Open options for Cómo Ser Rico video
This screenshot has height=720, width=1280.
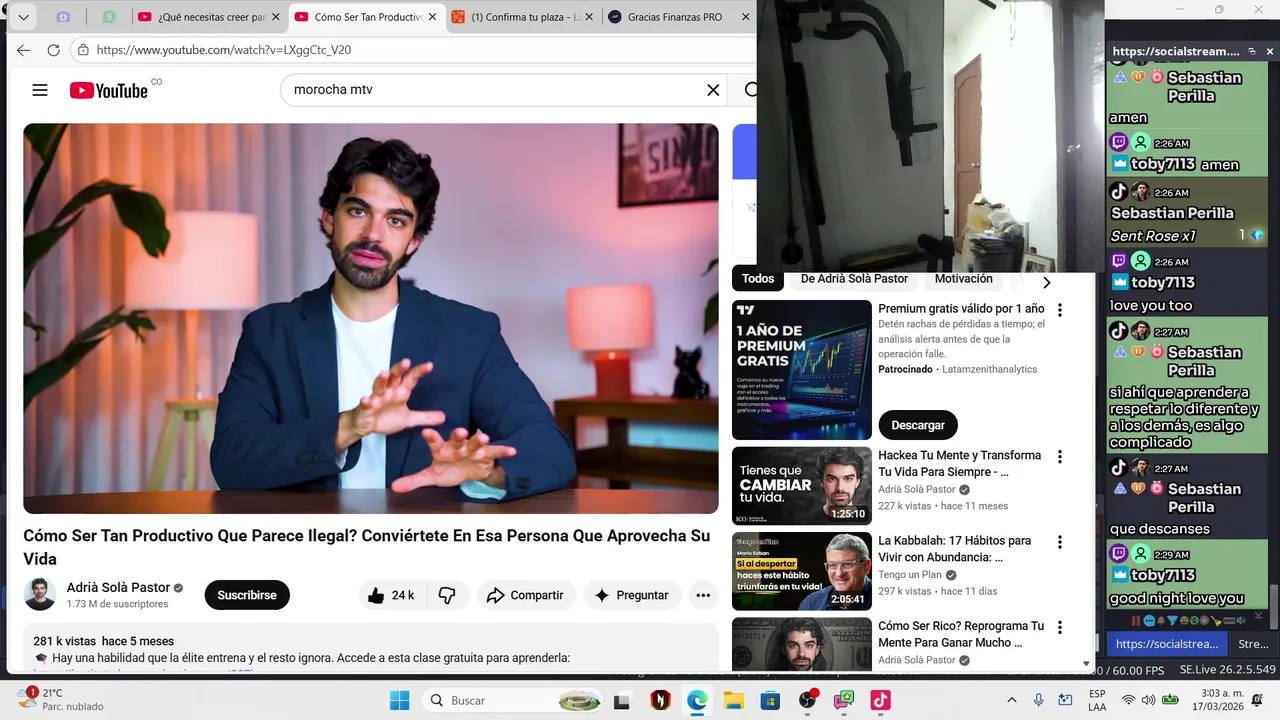pyautogui.click(x=1060, y=628)
